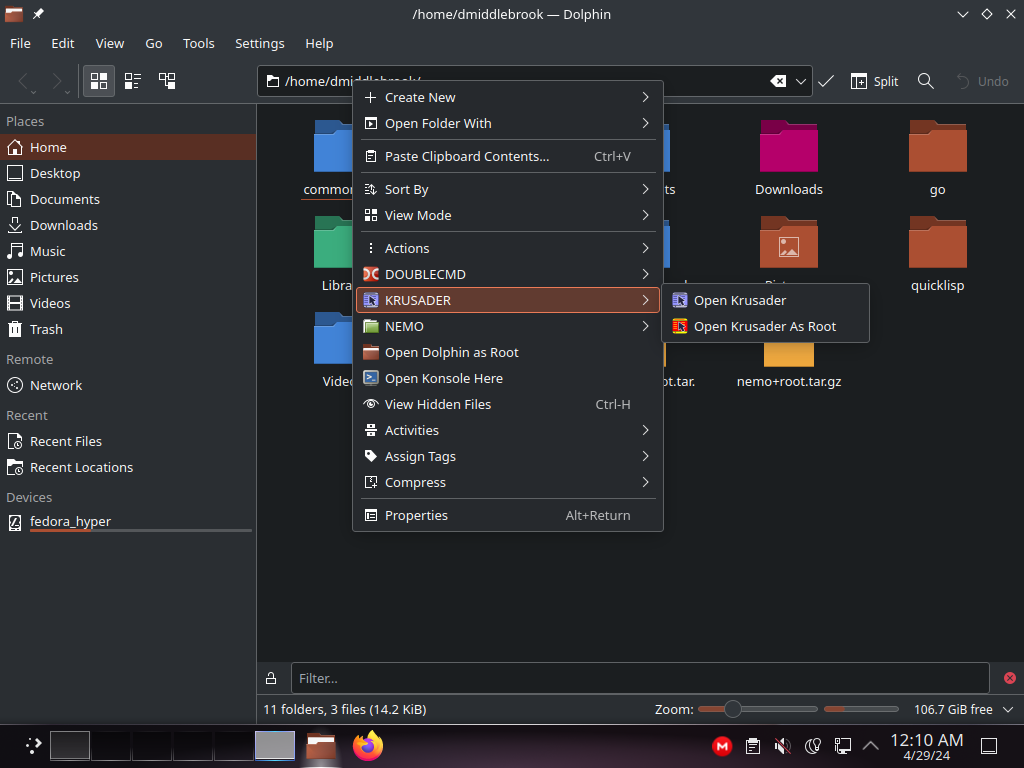Screen dimensions: 1024x768
Task: Toggle View Hidden Files entry
Action: (x=507, y=404)
